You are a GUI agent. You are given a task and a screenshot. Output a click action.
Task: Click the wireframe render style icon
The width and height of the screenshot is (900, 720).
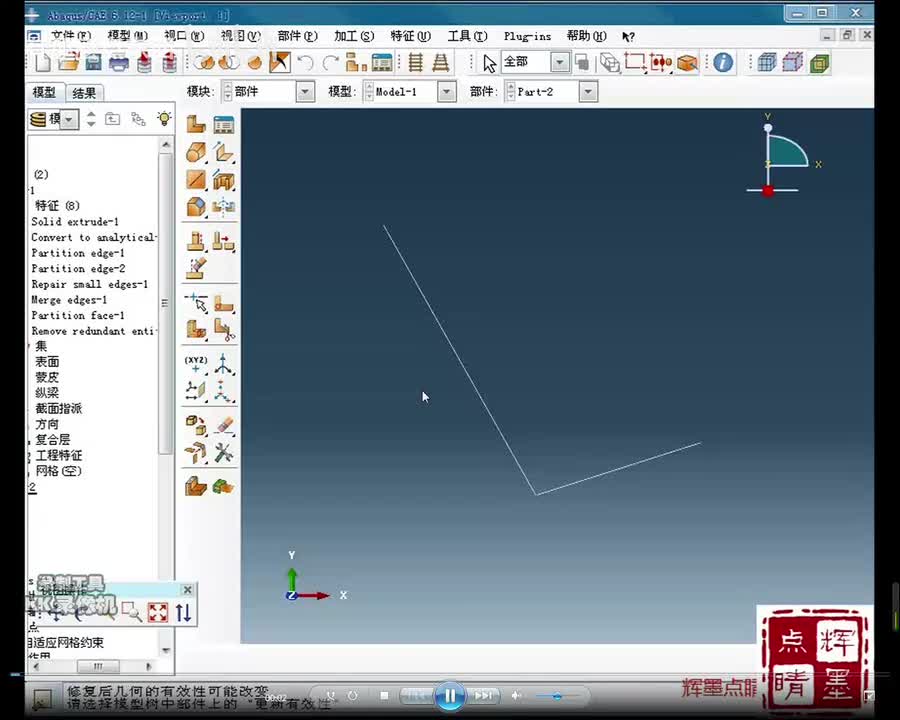(767, 62)
